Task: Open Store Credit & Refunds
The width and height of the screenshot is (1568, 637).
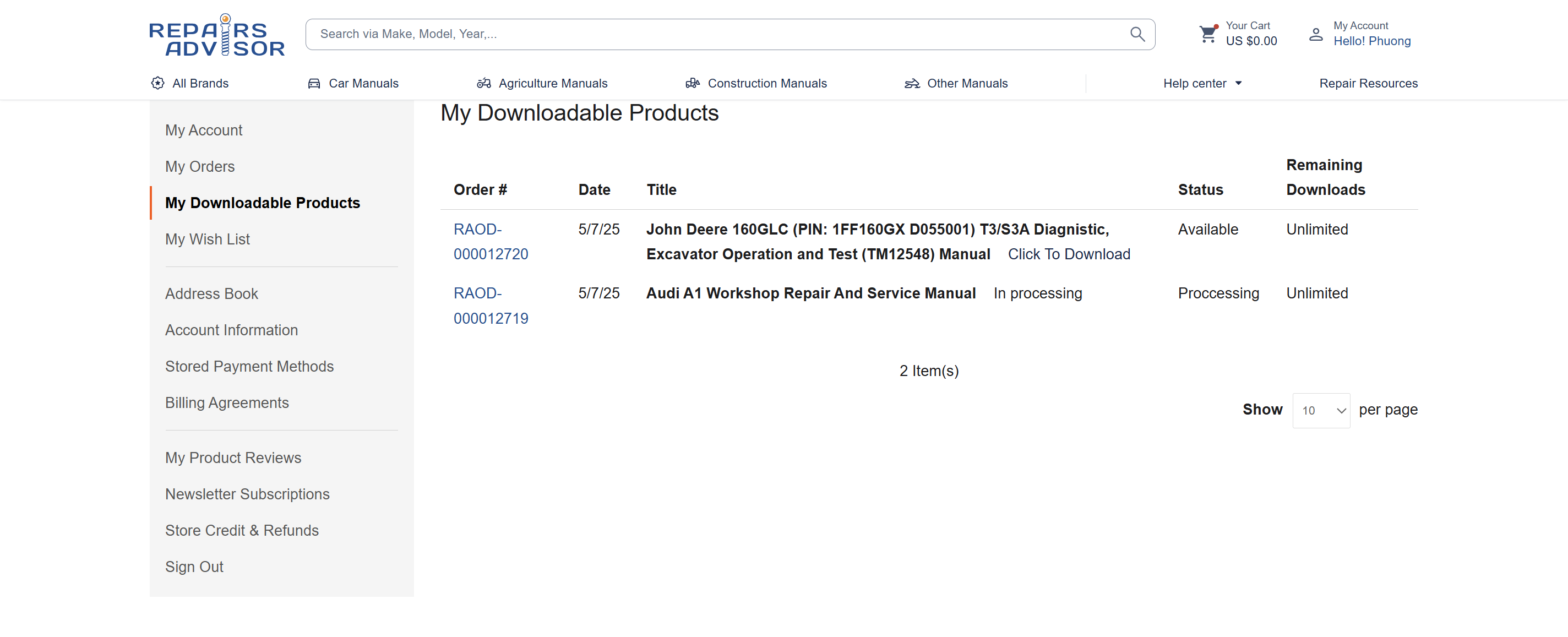Action: [x=242, y=531]
